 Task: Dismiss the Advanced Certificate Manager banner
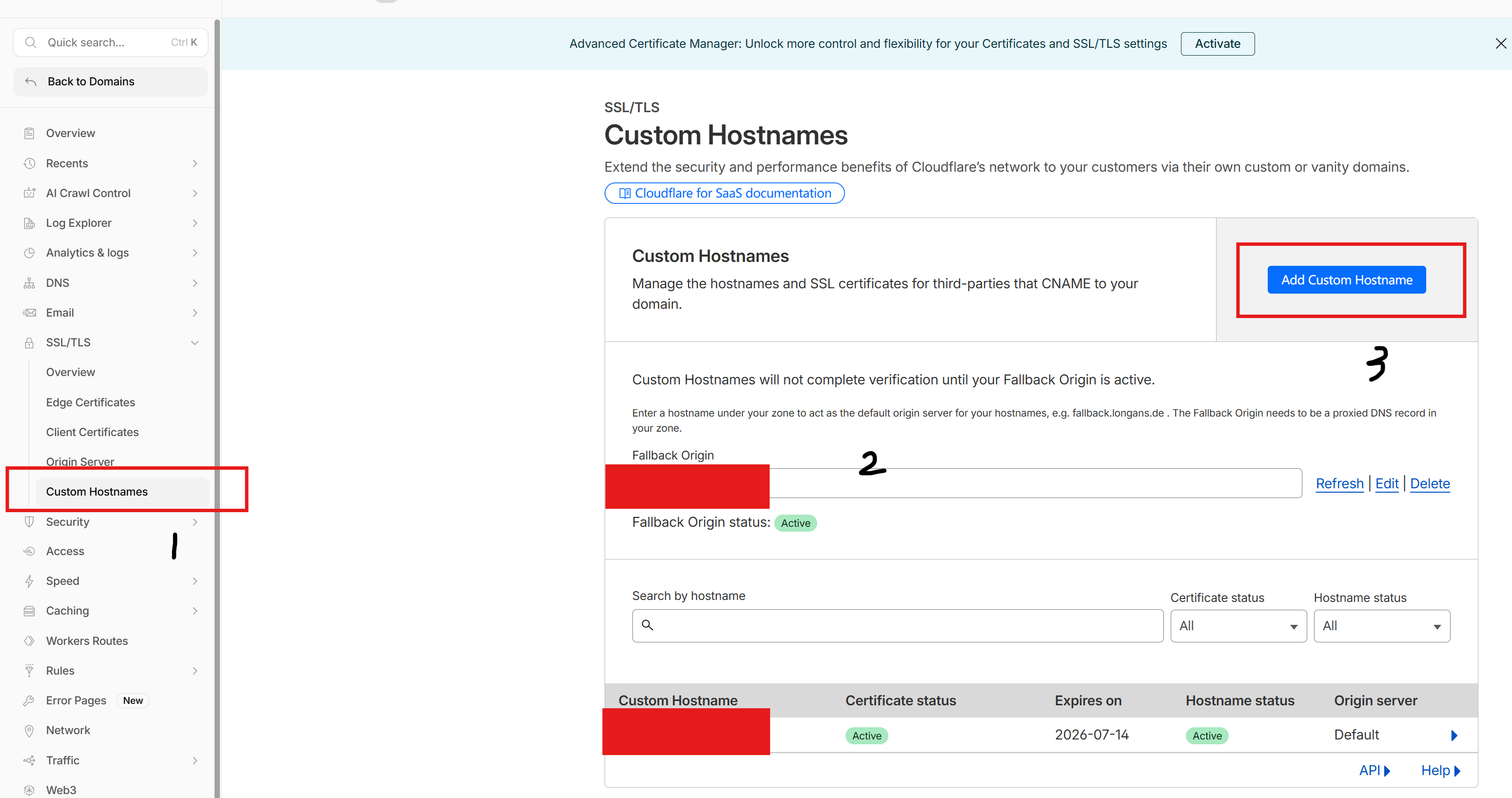1500,43
